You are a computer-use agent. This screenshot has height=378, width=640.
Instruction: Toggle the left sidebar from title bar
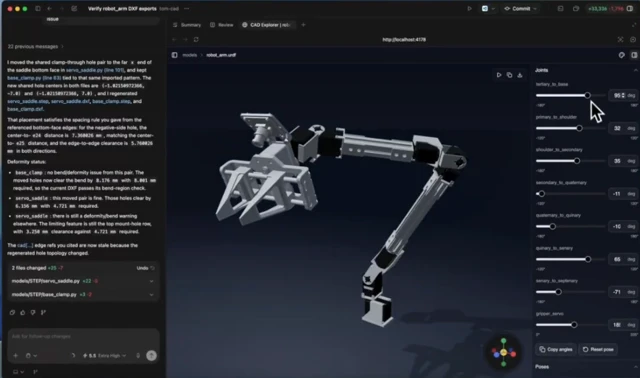(x=38, y=9)
